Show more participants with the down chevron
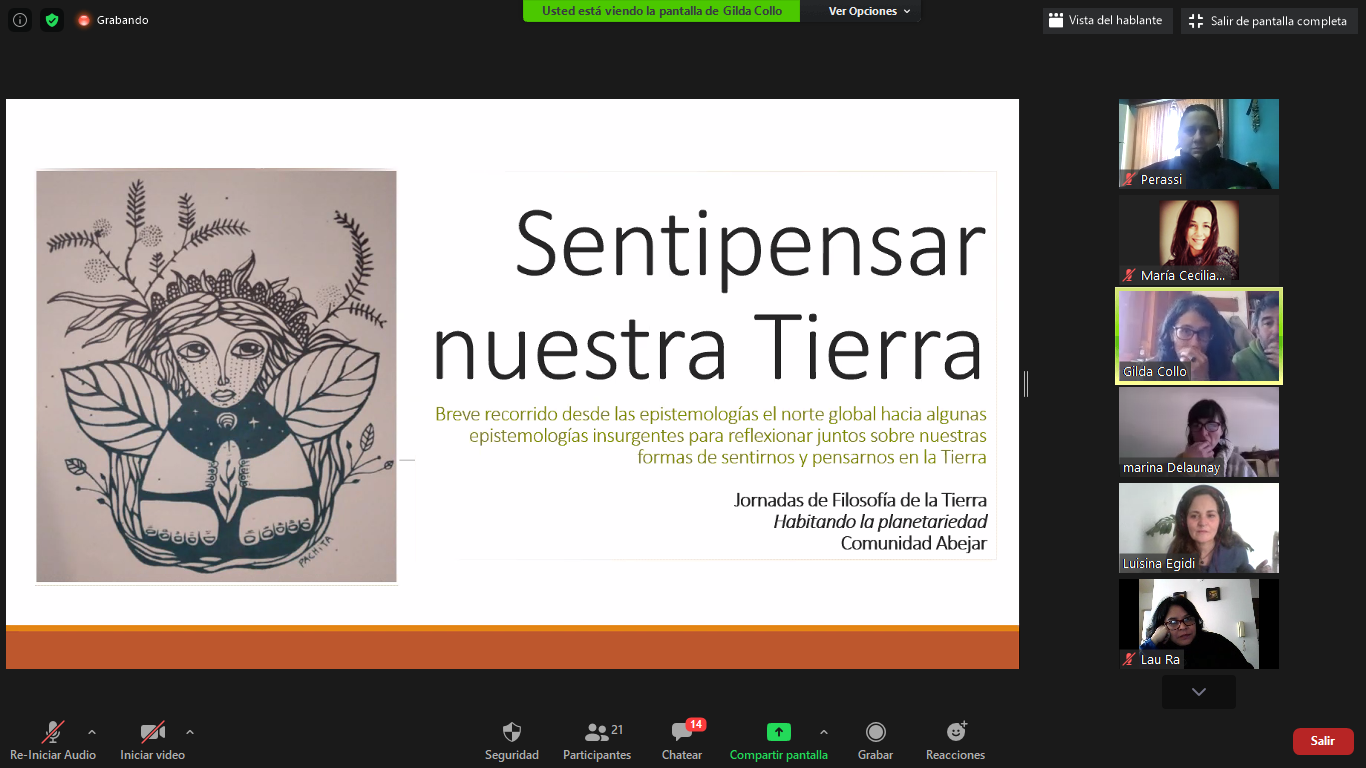 [1199, 692]
